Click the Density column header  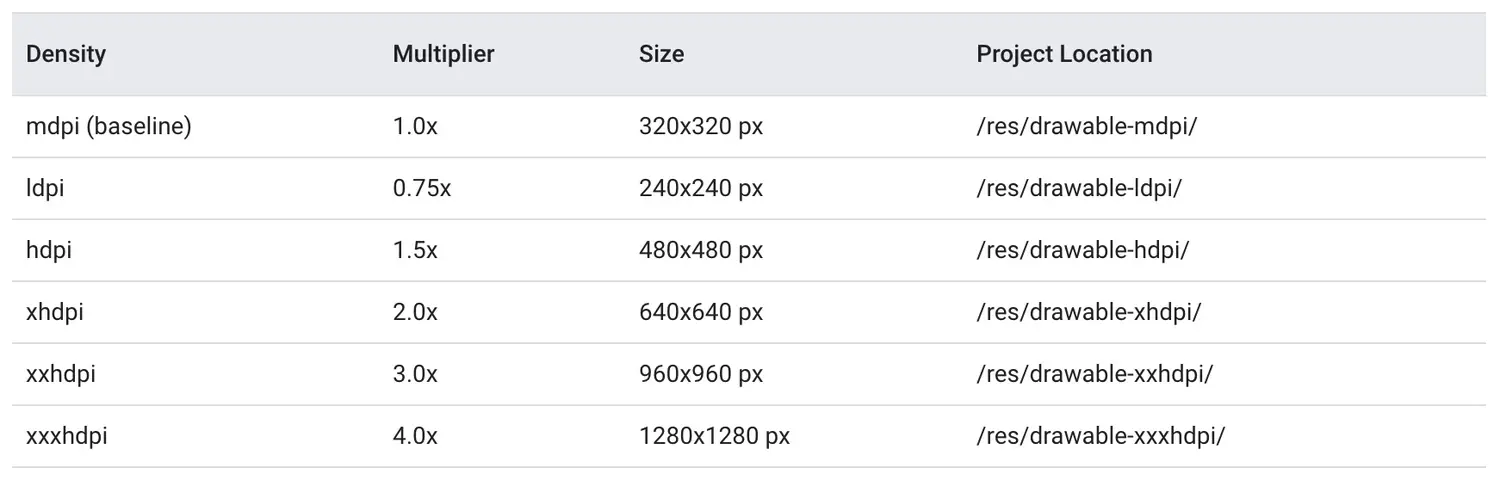[66, 54]
